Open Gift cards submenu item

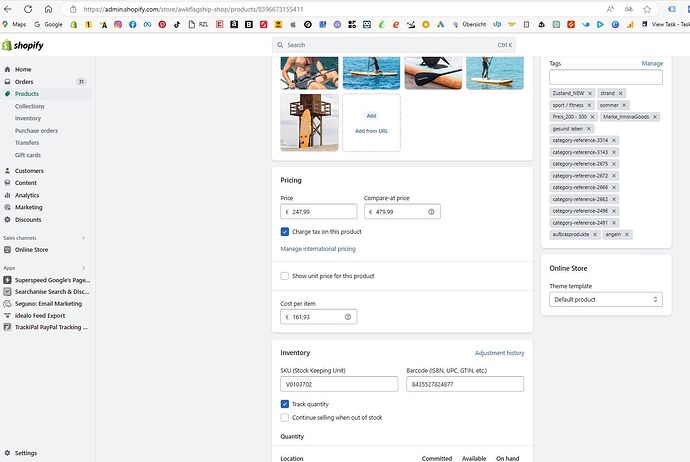tap(28, 155)
